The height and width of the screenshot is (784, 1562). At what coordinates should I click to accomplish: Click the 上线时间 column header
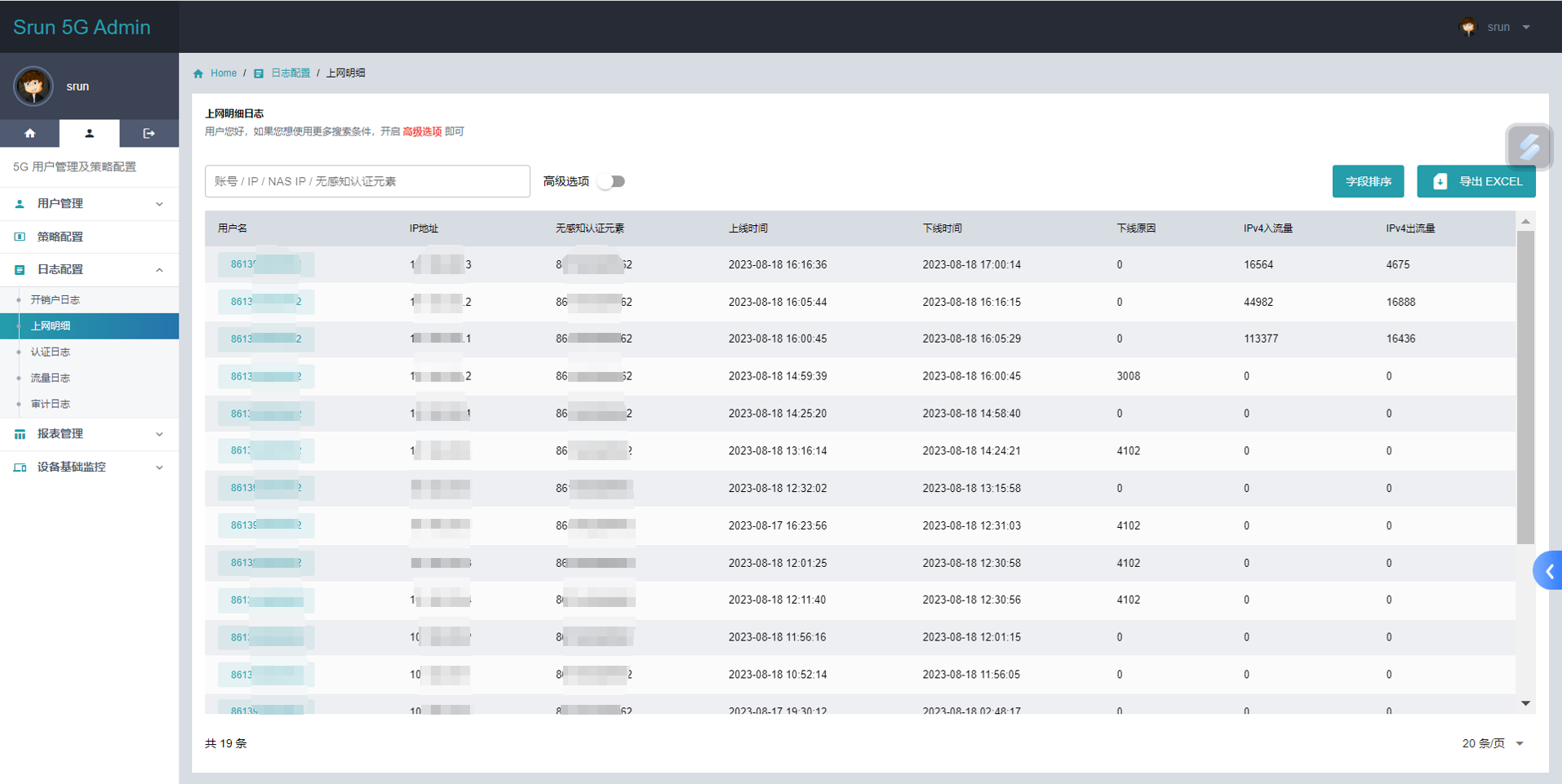pos(748,228)
